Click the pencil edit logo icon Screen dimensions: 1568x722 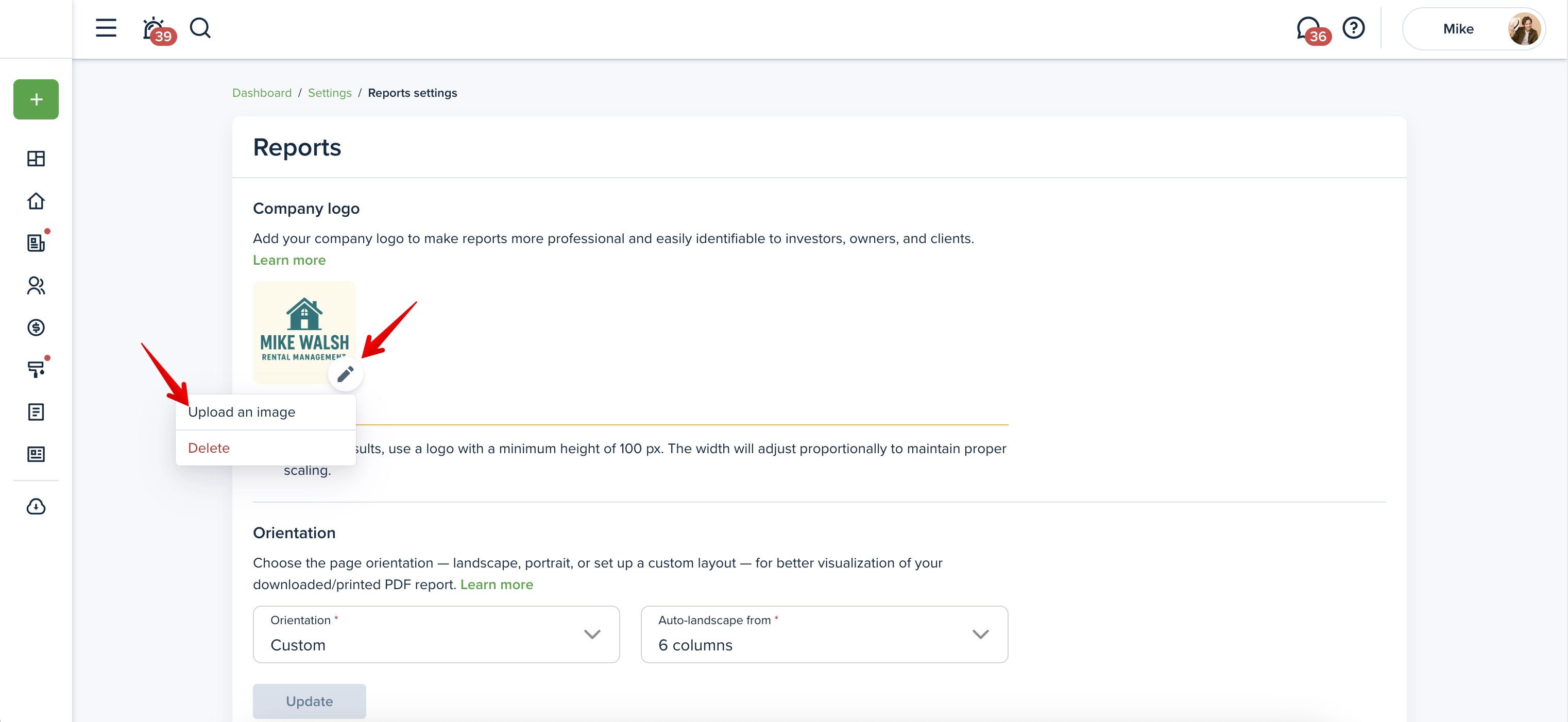tap(345, 374)
